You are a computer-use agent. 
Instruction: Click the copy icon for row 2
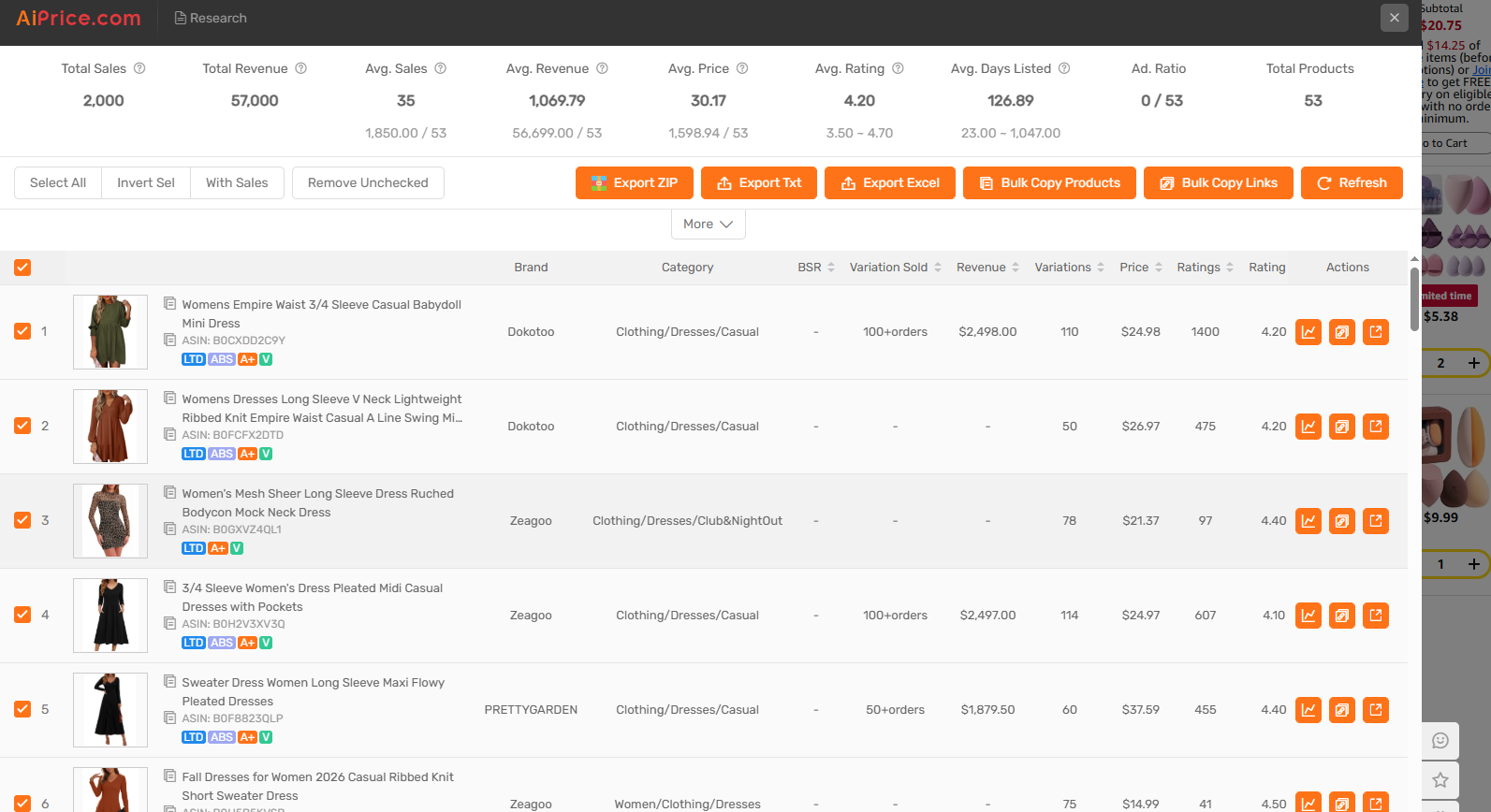coord(1342,427)
